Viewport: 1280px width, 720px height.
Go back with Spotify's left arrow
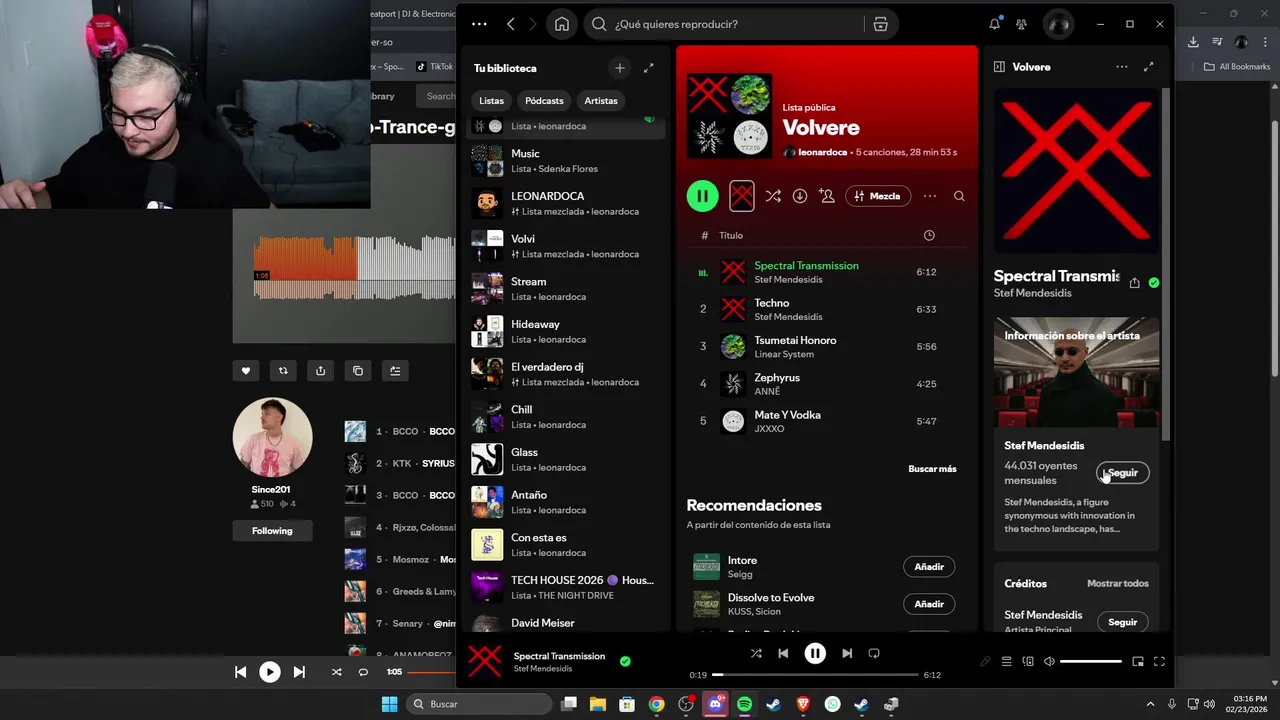[511, 24]
